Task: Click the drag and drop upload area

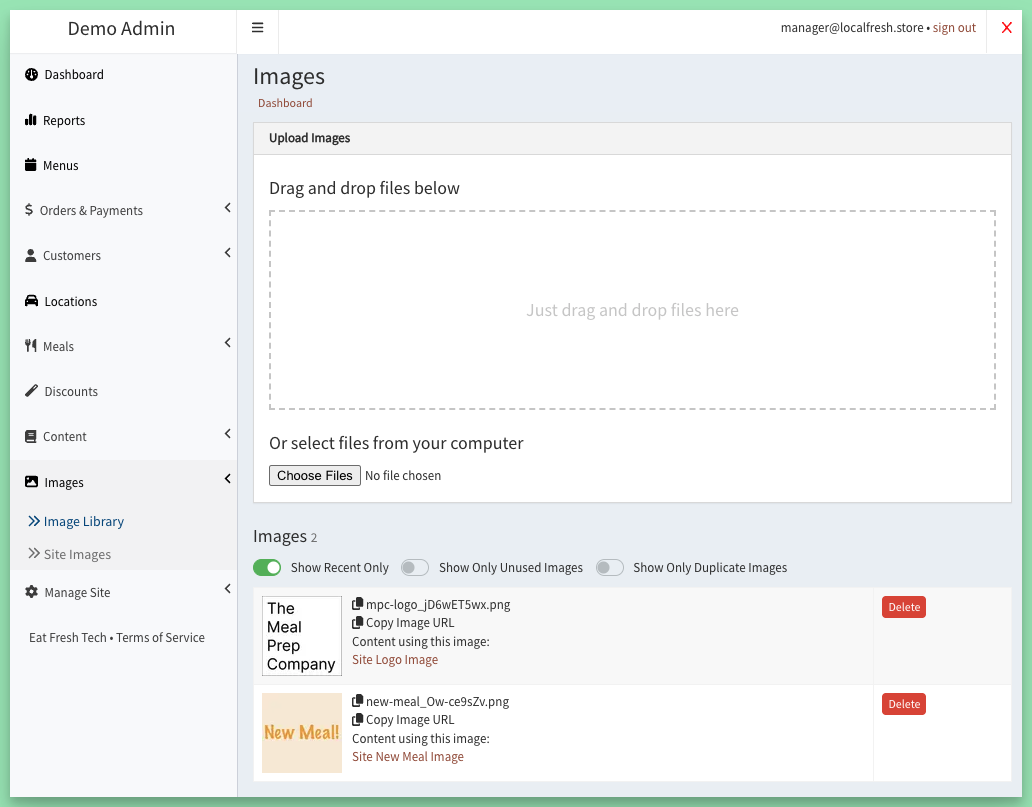Action: click(x=632, y=310)
